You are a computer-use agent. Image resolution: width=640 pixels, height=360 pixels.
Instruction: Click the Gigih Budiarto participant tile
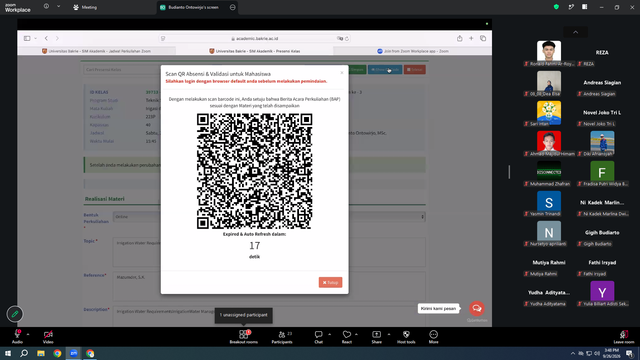(x=602, y=233)
